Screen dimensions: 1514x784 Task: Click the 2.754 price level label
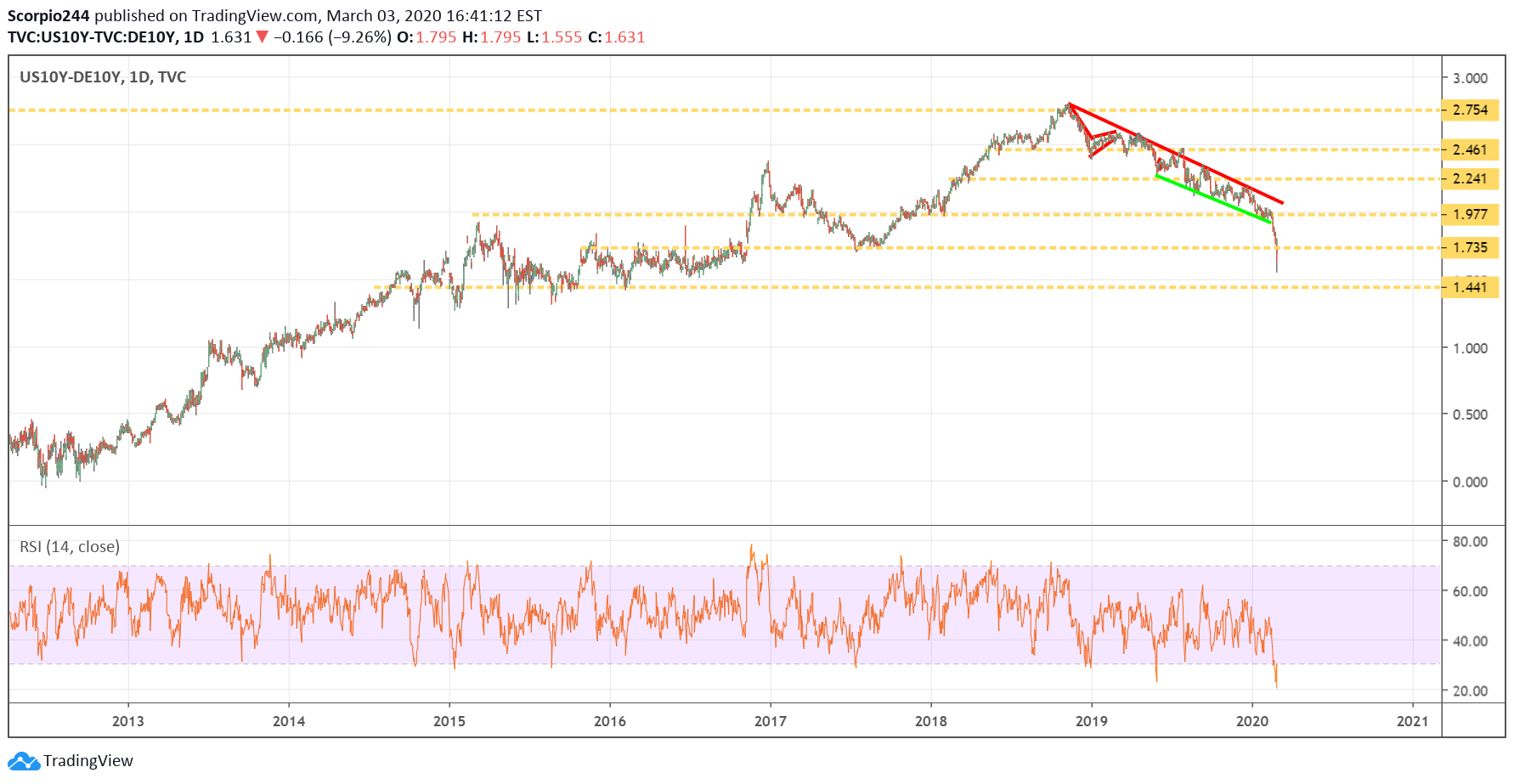point(1470,110)
